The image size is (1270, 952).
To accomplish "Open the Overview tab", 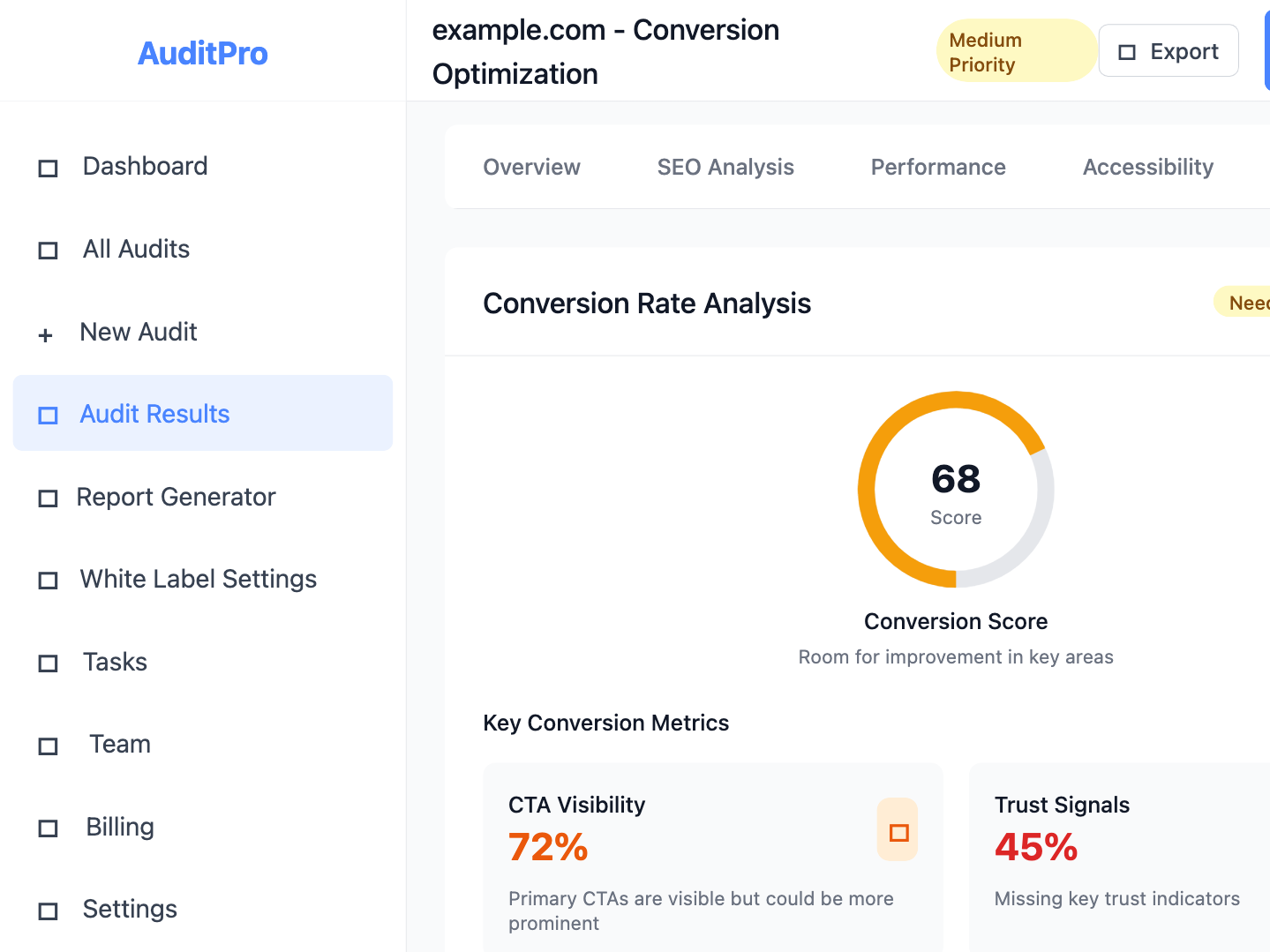I will coord(531,167).
